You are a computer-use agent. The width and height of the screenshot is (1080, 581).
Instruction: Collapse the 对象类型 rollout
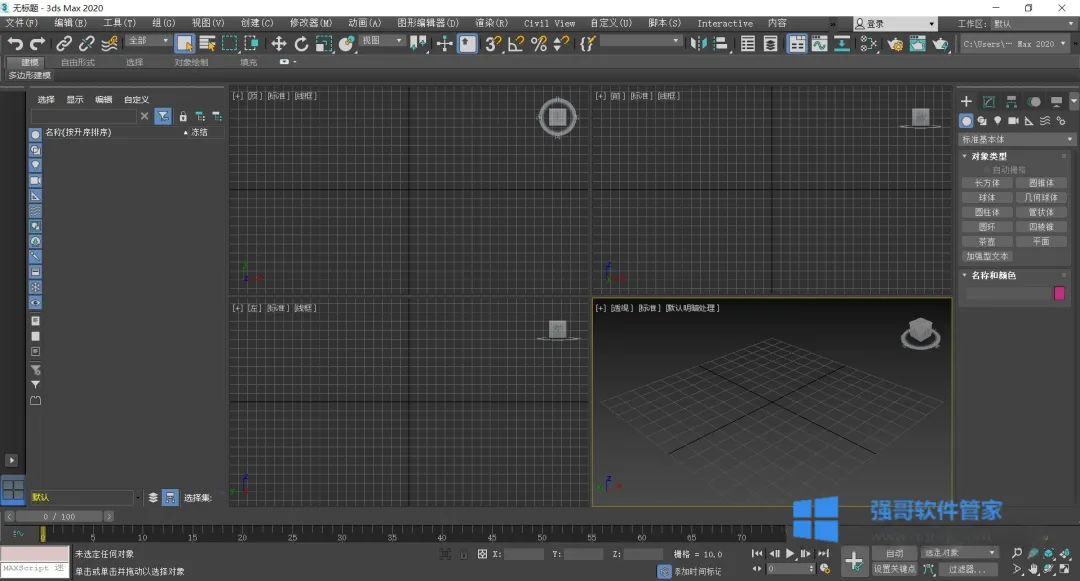click(989, 156)
